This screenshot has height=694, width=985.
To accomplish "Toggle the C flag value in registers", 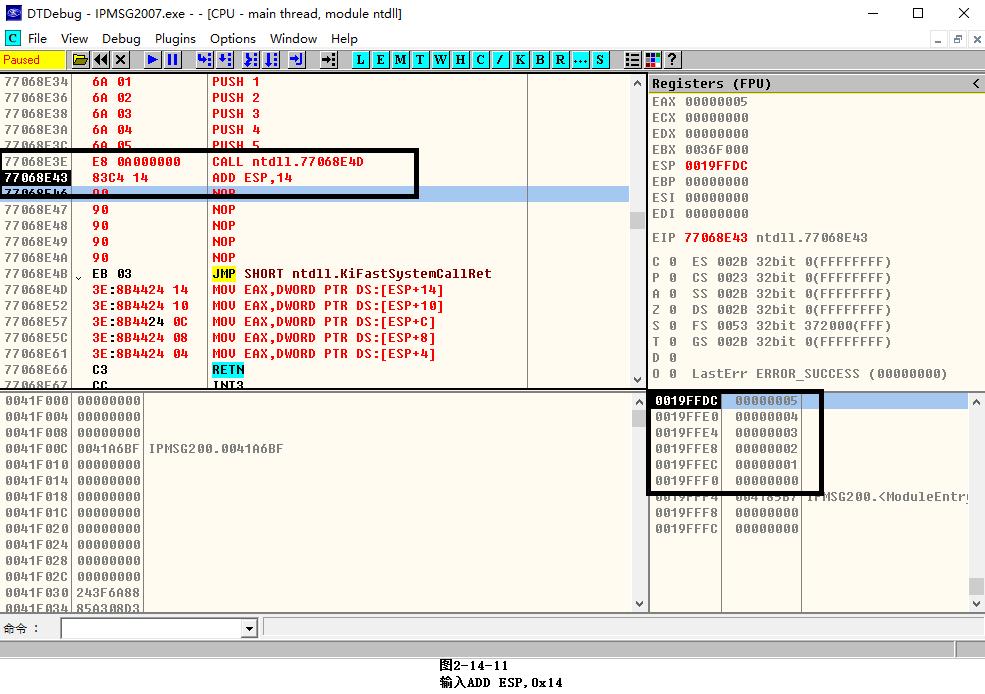I will pos(672,262).
